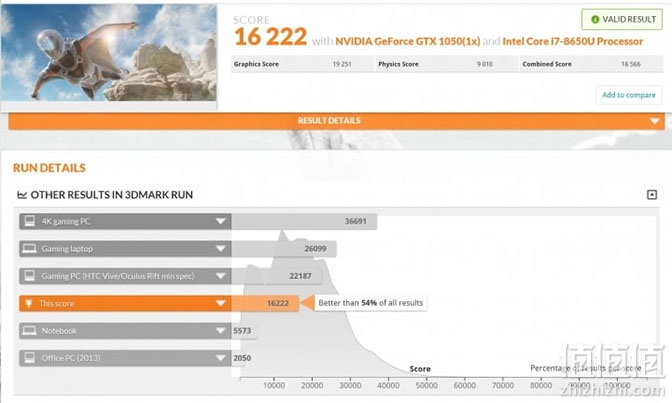Open the NVIDIA GeForce GTX 1050 link
Screen dimensions: 672x403
(x=408, y=42)
